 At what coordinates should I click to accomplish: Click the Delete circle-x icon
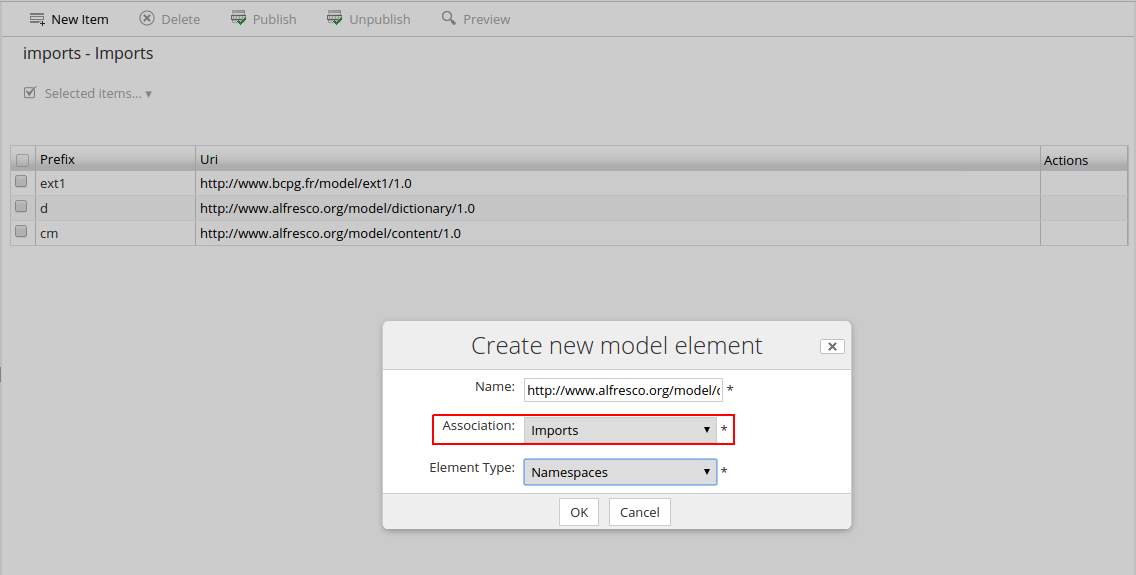(147, 18)
